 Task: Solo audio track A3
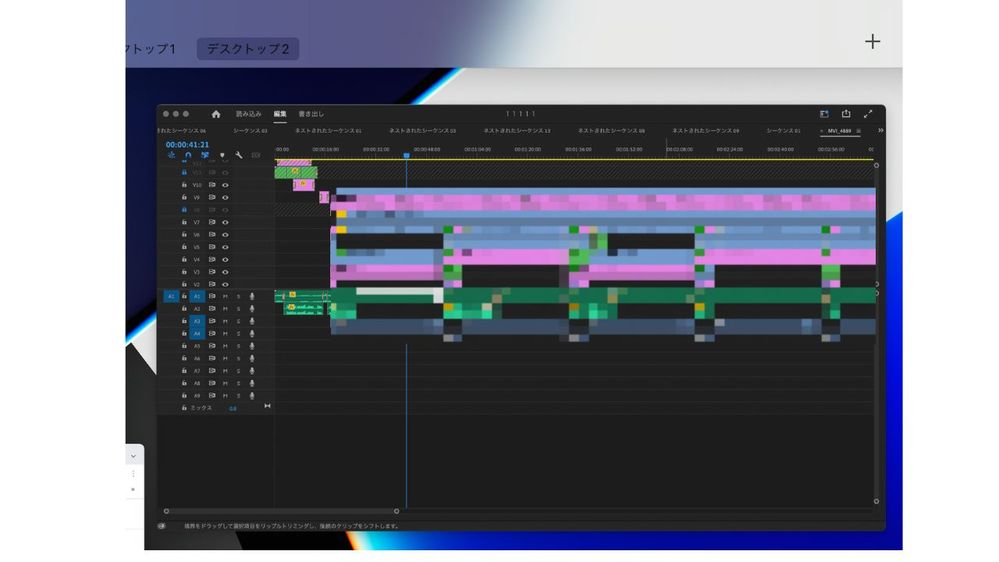coord(239,321)
